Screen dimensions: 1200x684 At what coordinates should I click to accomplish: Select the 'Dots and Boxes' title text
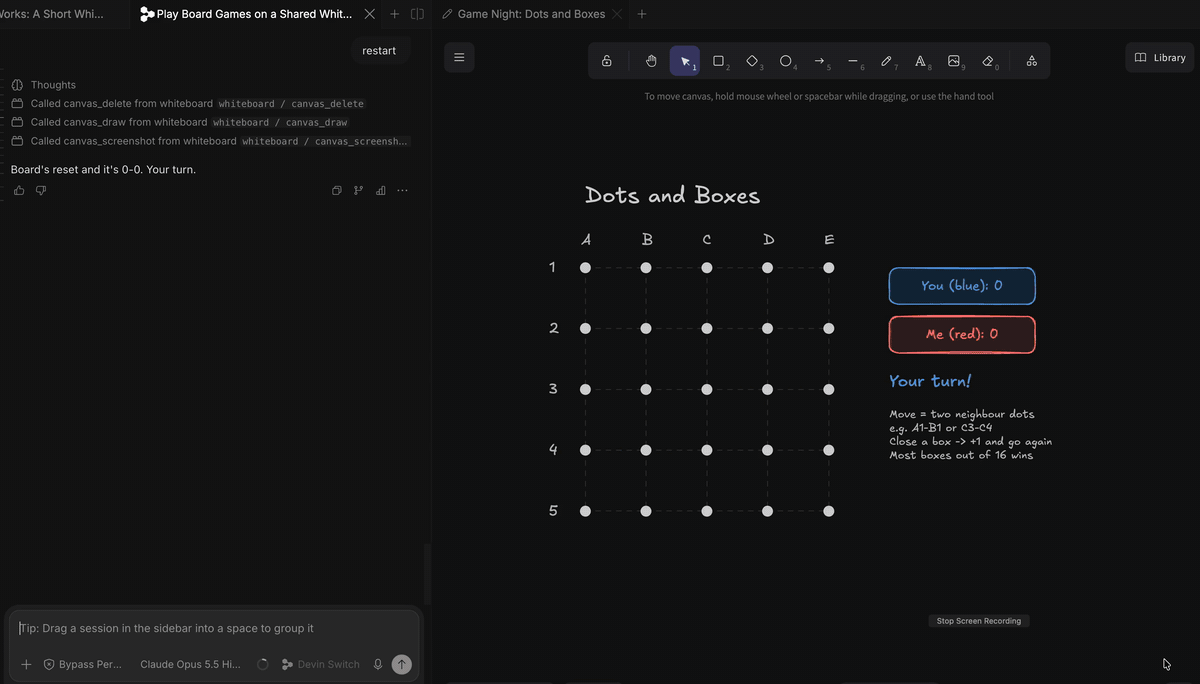[x=672, y=196]
